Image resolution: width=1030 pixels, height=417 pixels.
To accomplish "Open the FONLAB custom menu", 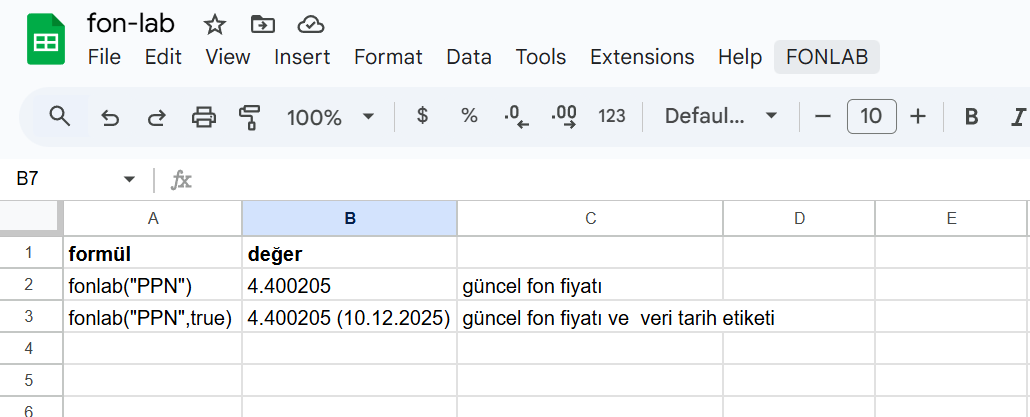I will (x=826, y=57).
